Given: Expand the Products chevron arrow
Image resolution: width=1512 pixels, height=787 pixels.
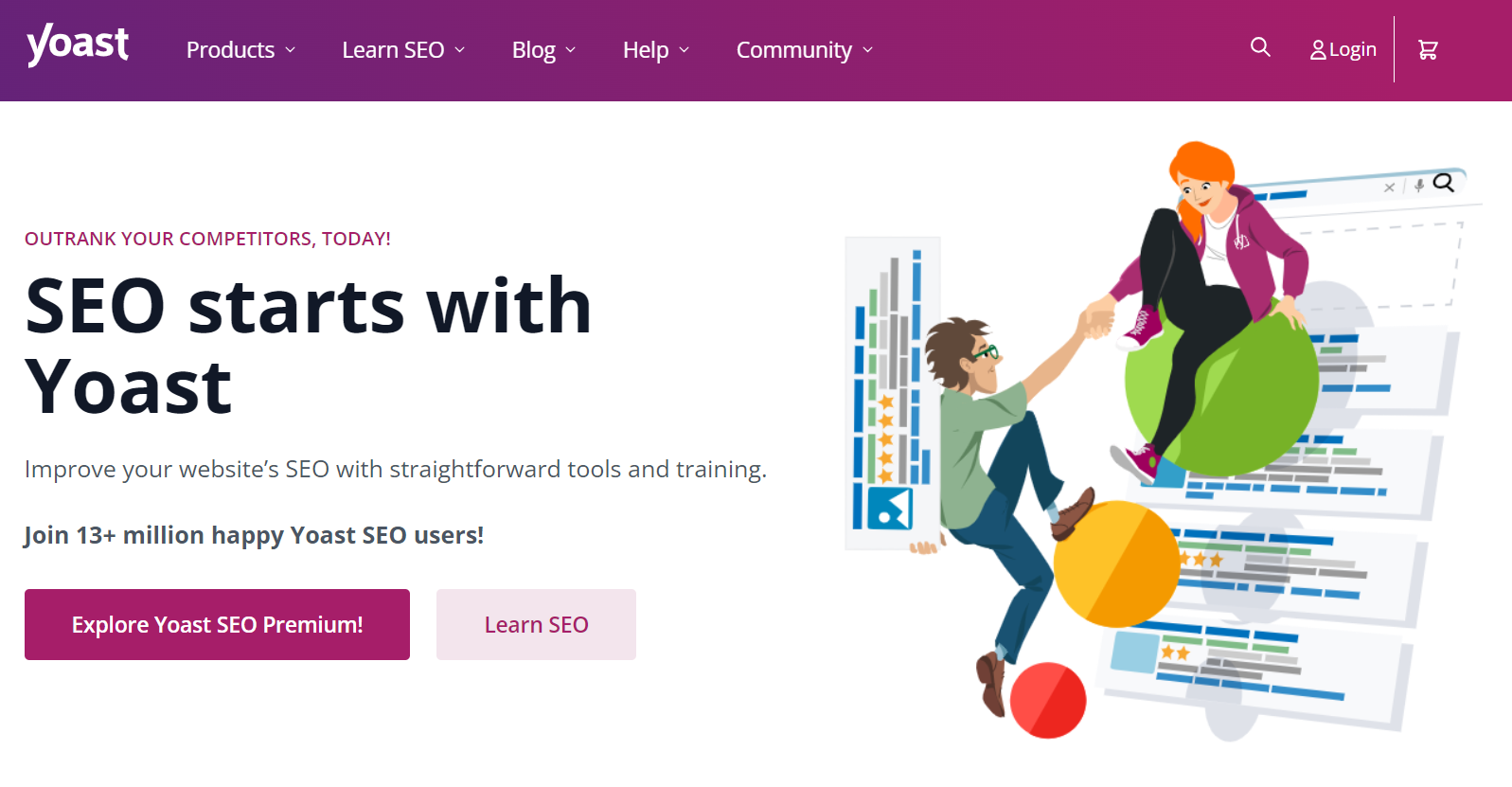Looking at the screenshot, I should 291,50.
